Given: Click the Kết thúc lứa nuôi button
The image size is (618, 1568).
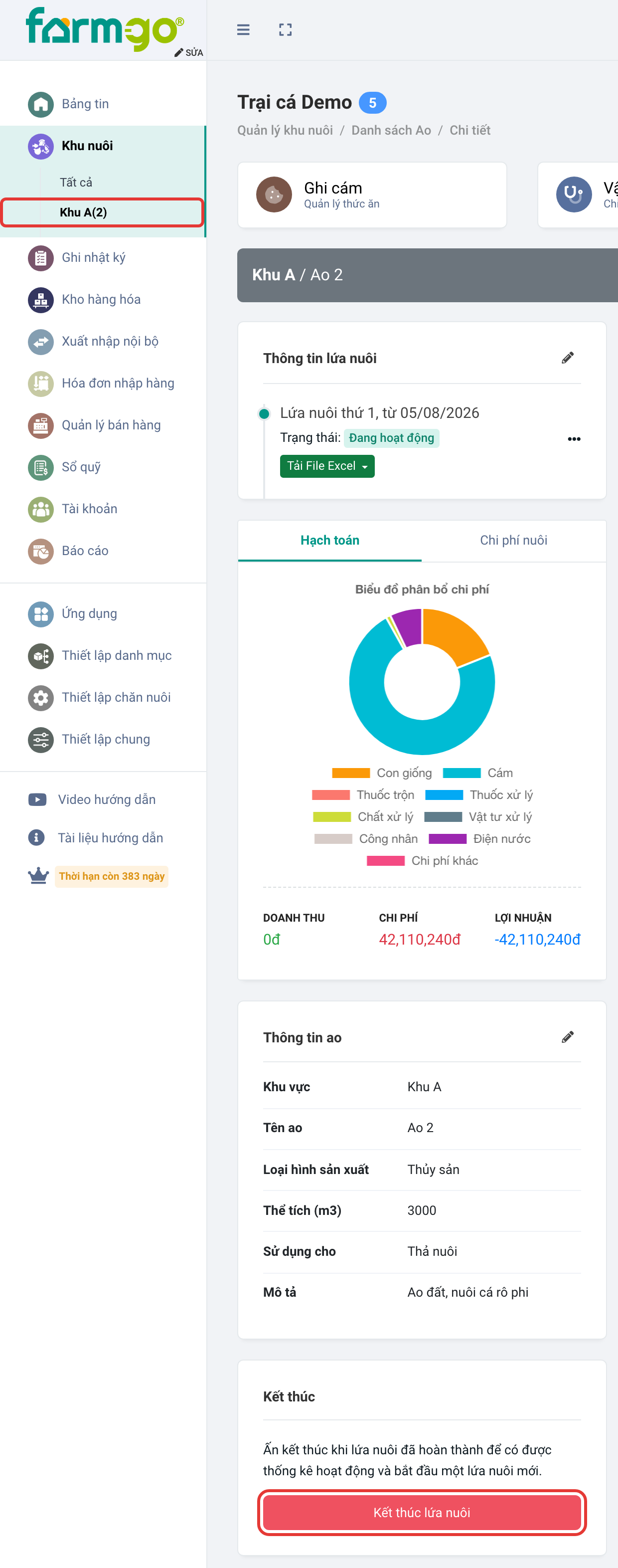Looking at the screenshot, I should coord(422,1513).
